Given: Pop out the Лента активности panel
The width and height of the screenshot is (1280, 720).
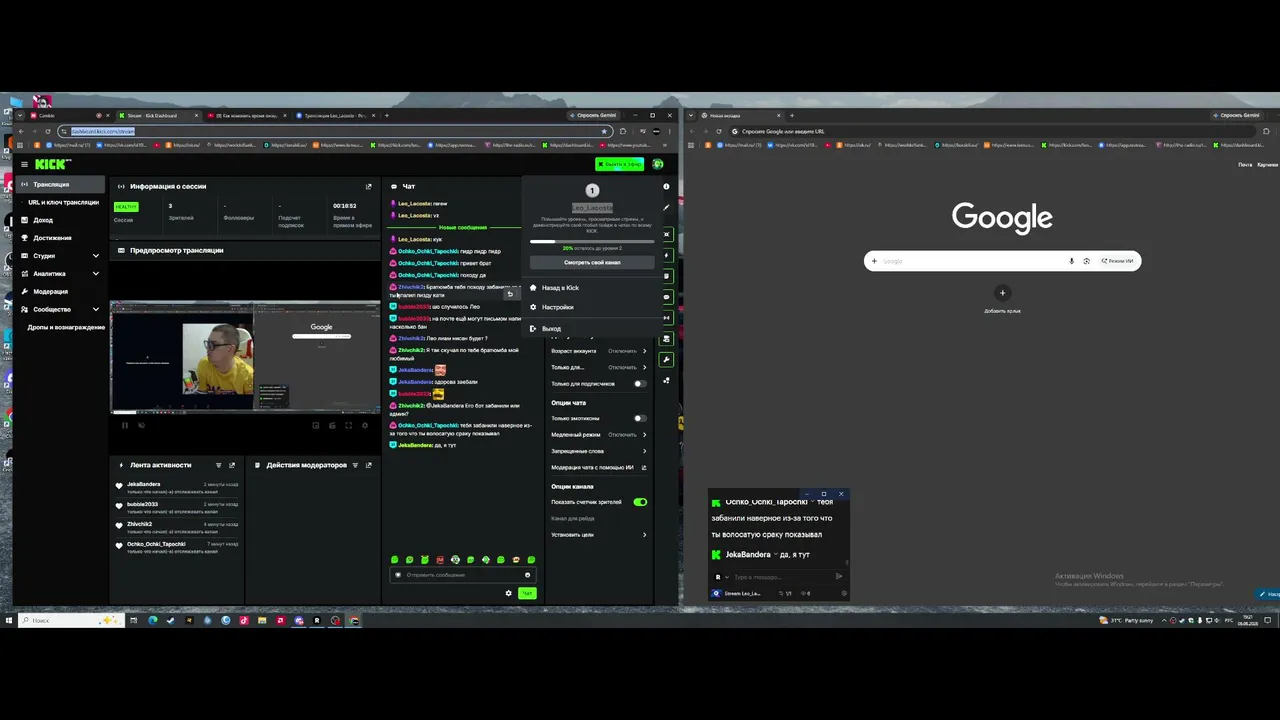Looking at the screenshot, I should tap(232, 465).
